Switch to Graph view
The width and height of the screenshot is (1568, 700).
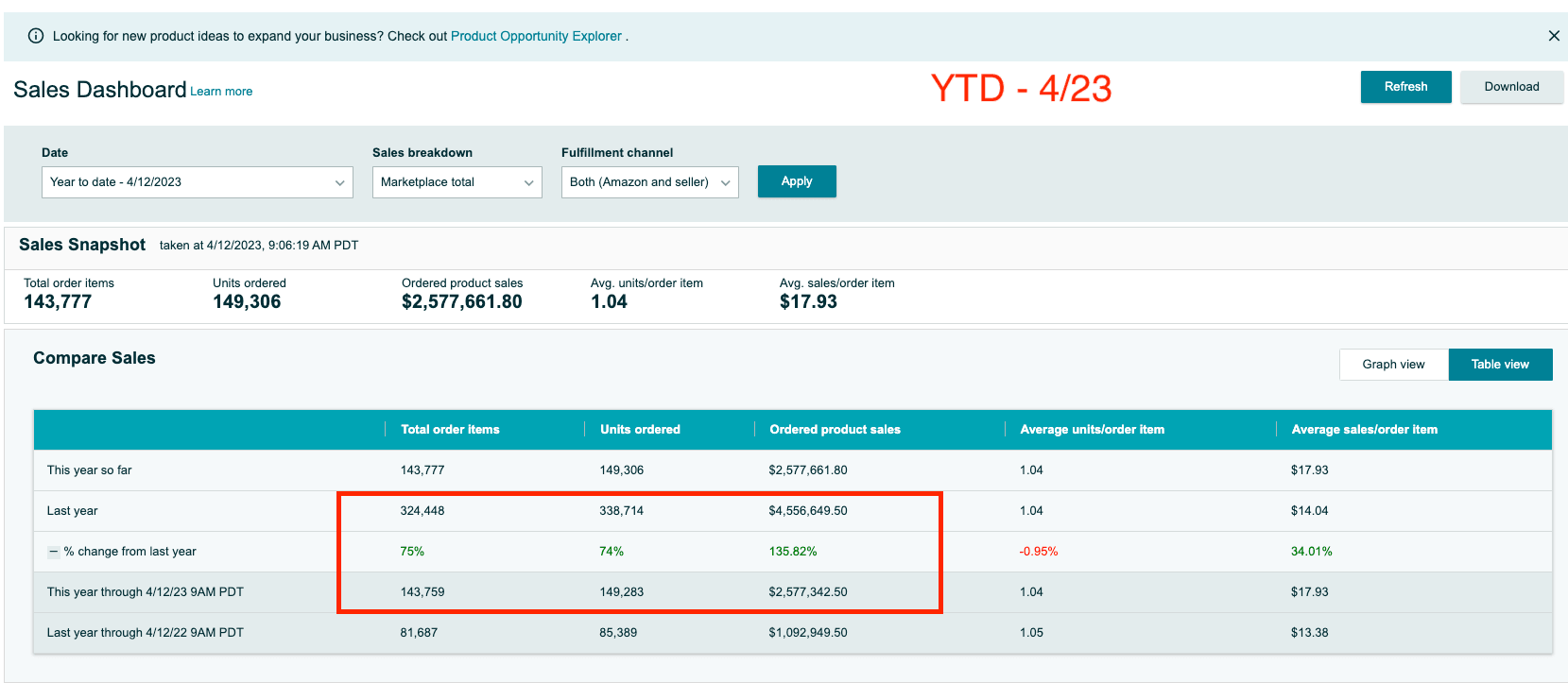1393,365
